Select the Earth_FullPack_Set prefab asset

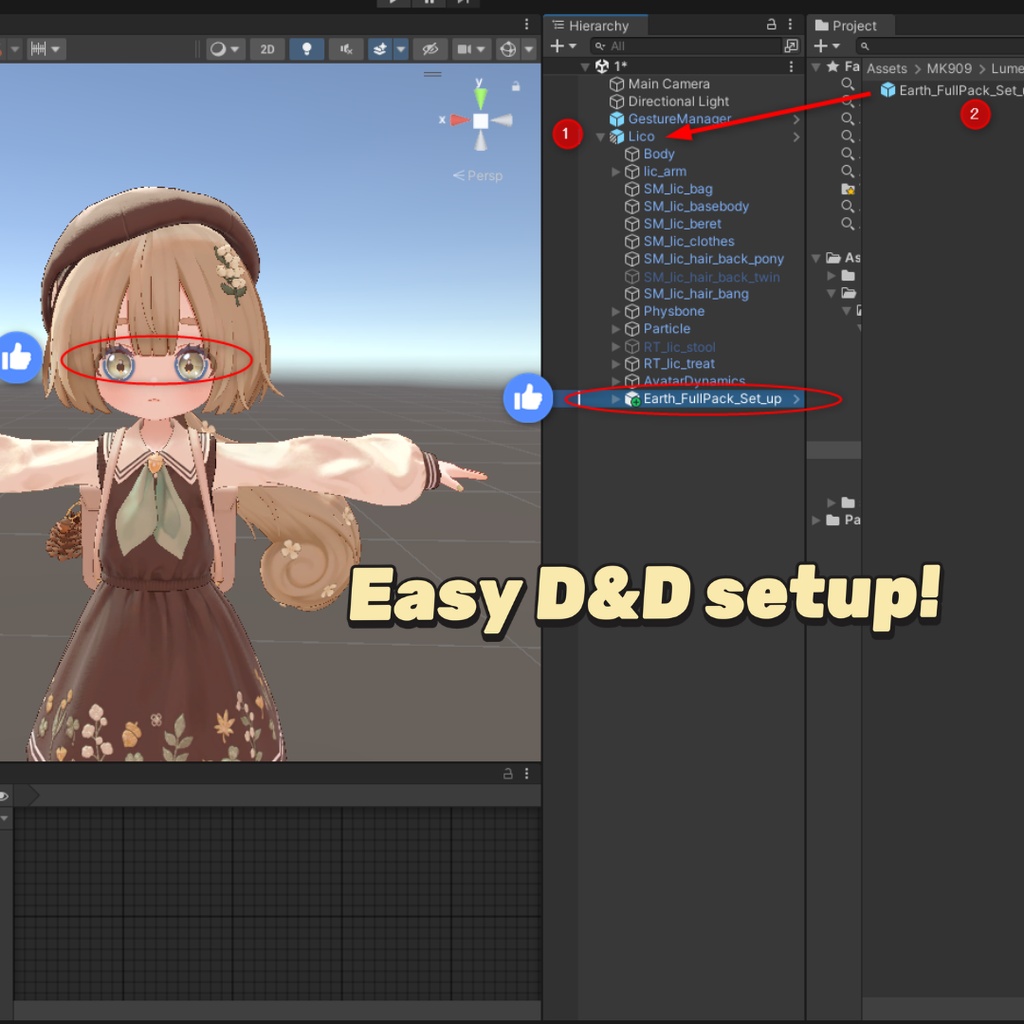(x=952, y=90)
